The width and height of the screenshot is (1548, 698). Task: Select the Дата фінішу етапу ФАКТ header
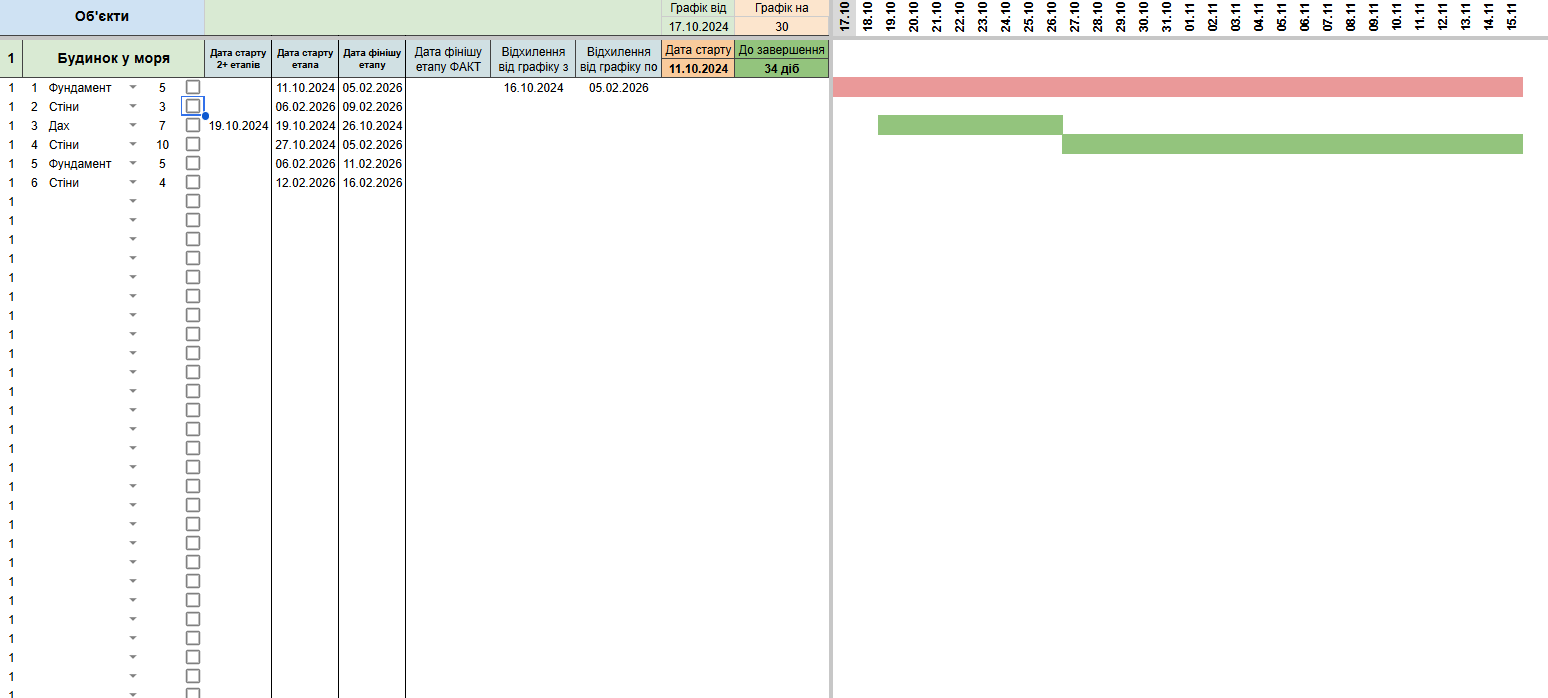448,58
